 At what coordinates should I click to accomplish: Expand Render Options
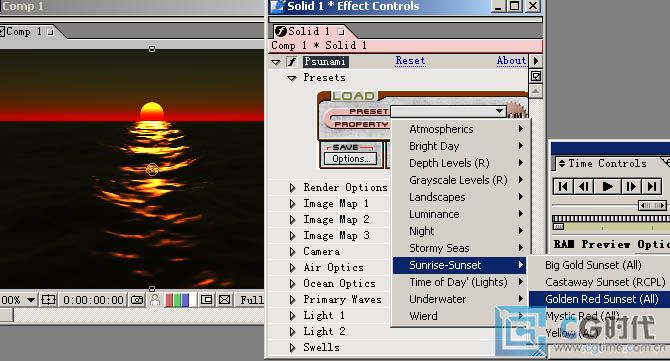[292, 188]
